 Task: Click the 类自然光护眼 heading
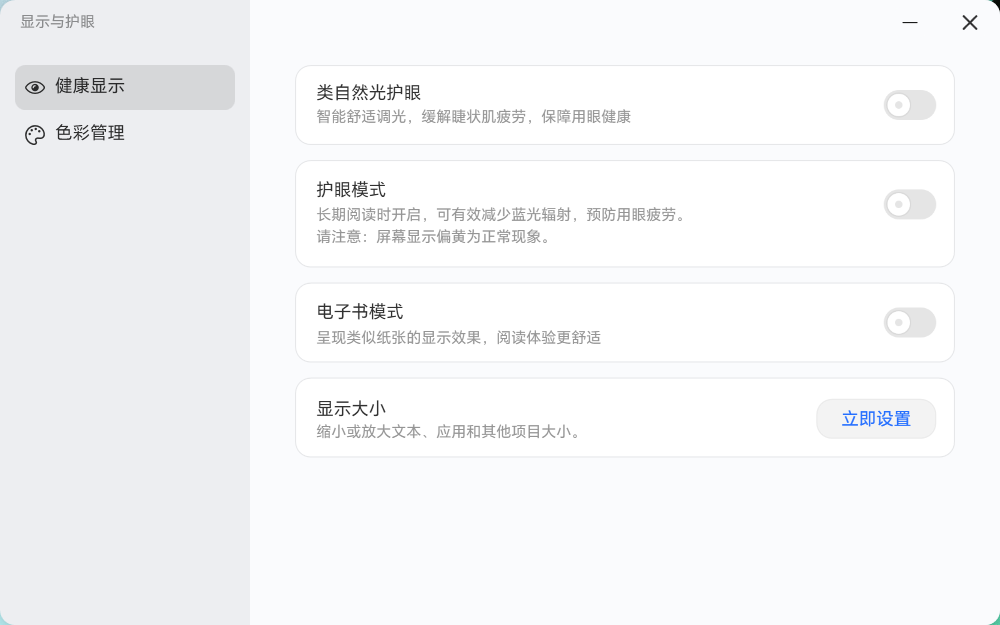369,93
